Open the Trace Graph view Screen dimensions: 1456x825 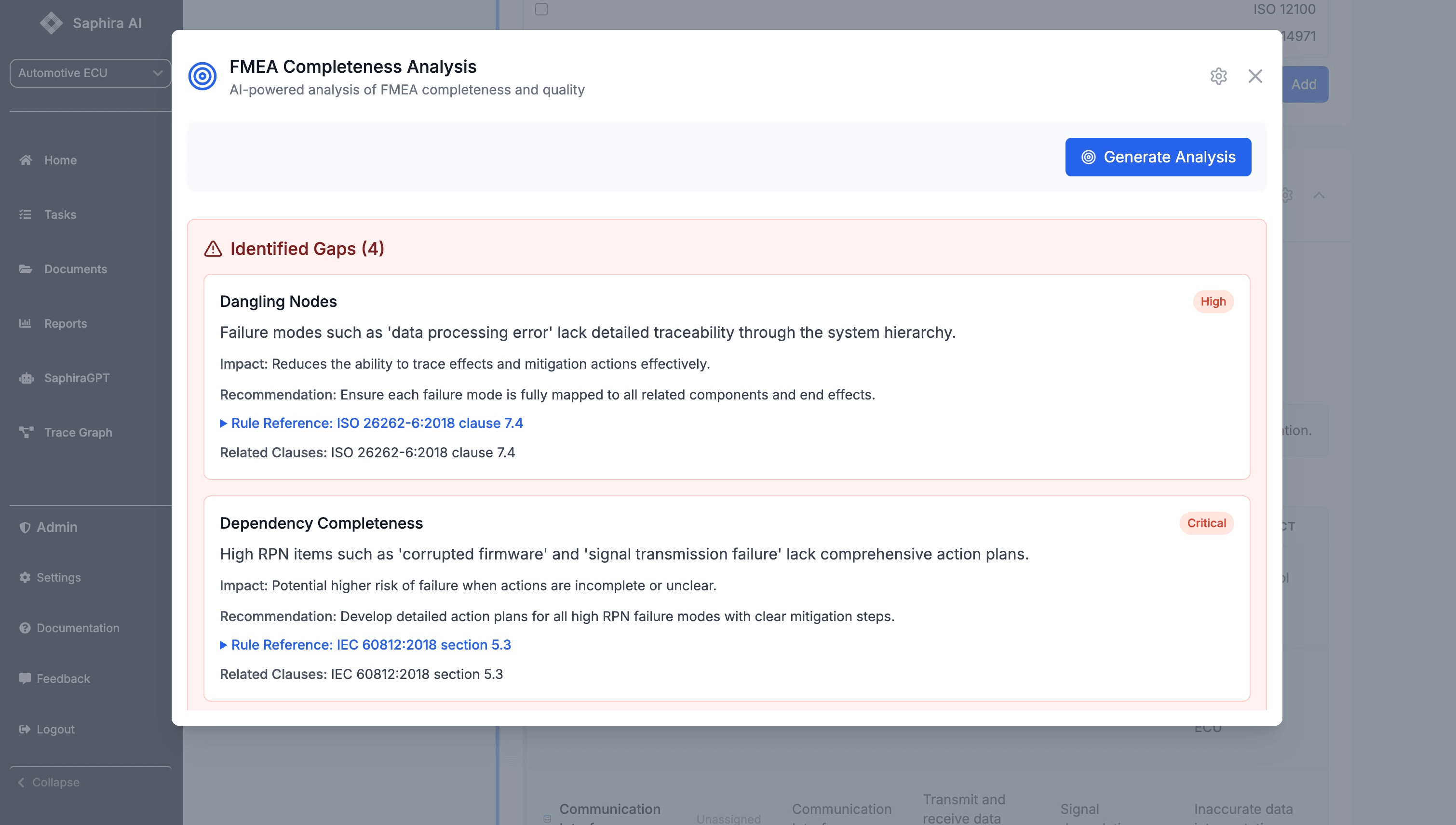pyautogui.click(x=78, y=432)
